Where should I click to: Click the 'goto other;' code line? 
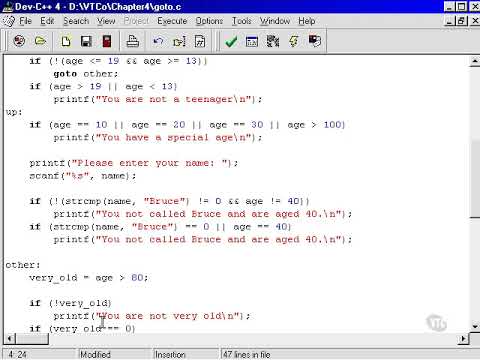coord(86,74)
